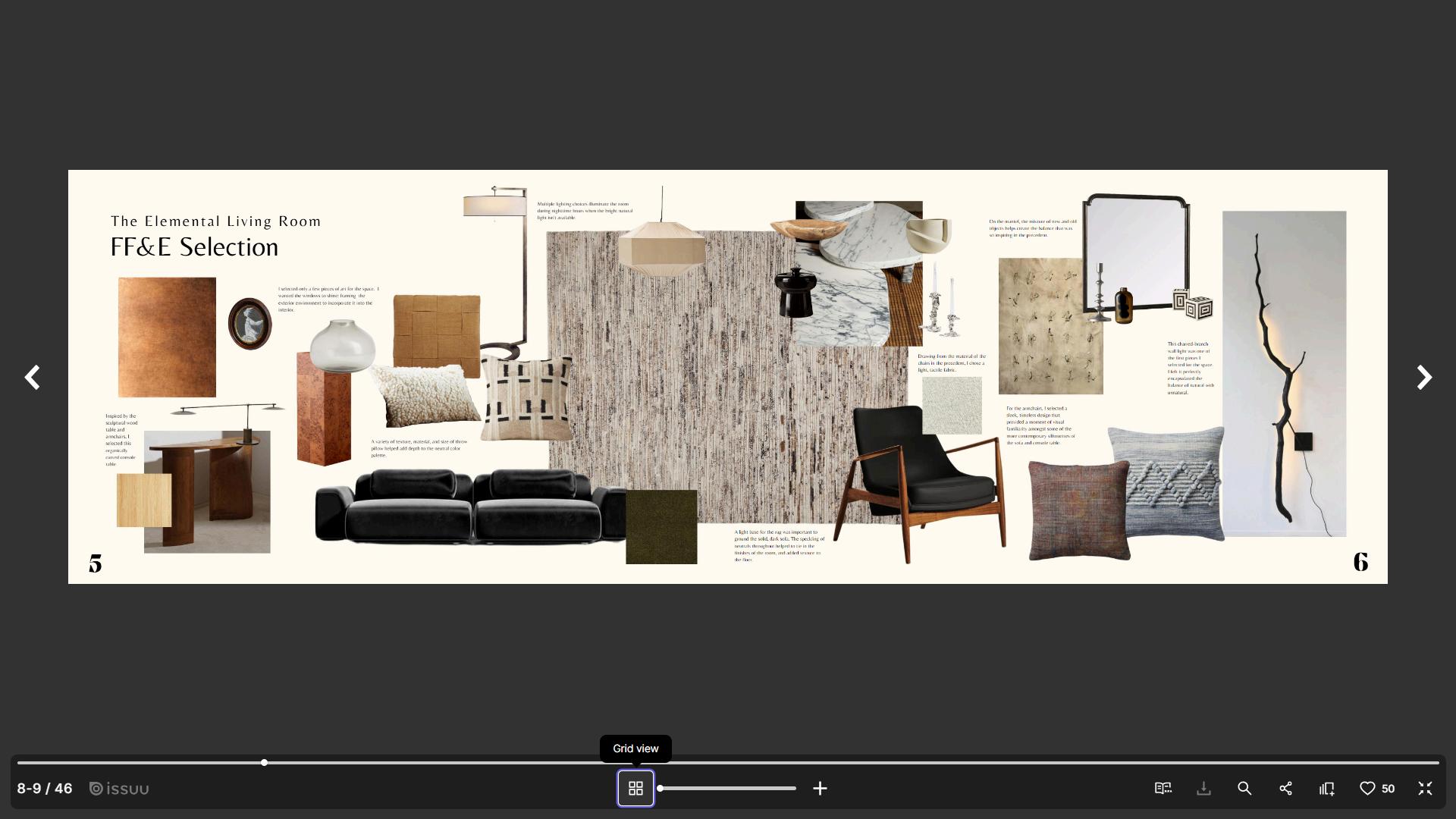Click the left page numbered 5
This screenshot has height=819, width=1456.
click(x=95, y=563)
